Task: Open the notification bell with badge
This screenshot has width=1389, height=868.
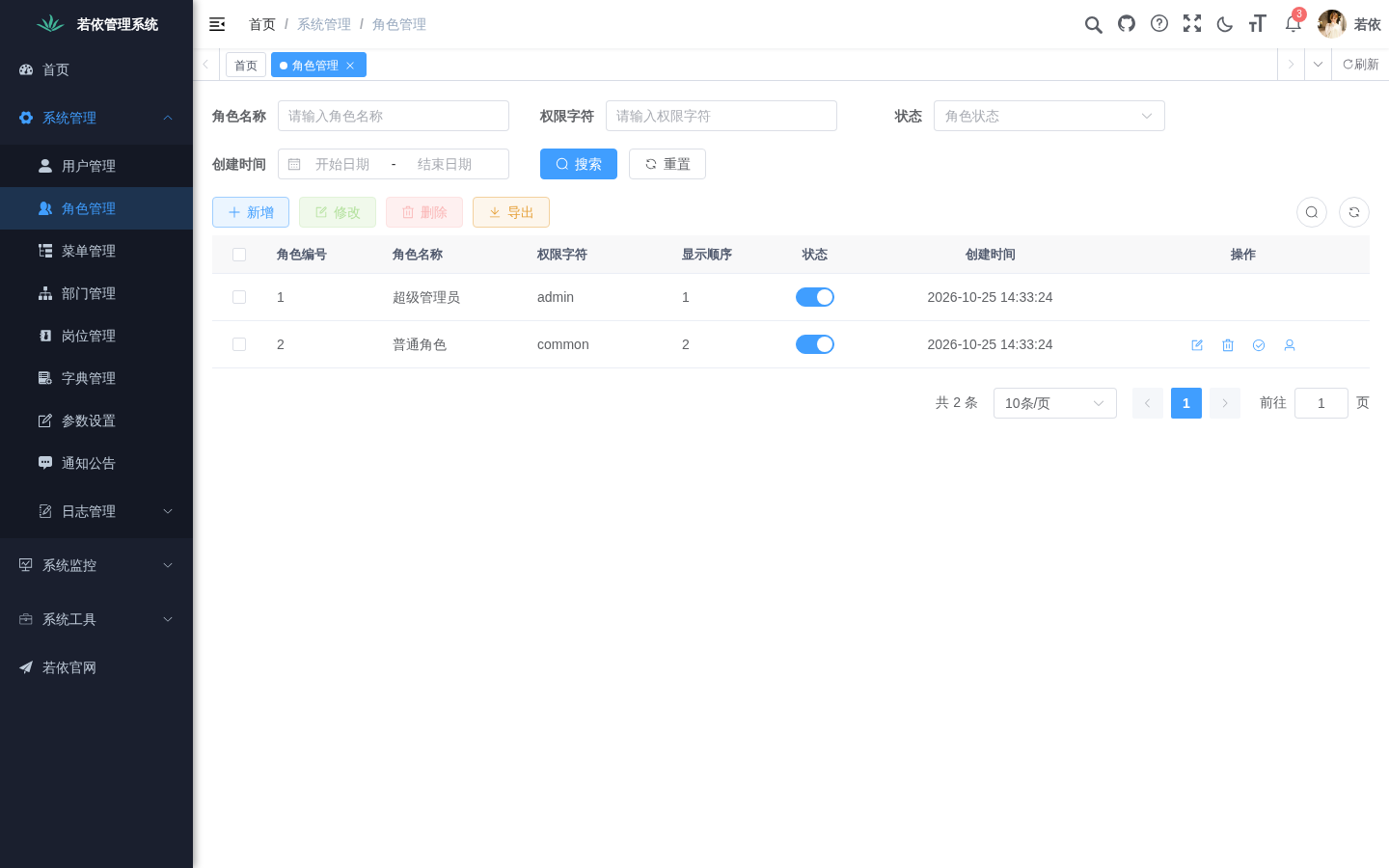Action: tap(1294, 23)
